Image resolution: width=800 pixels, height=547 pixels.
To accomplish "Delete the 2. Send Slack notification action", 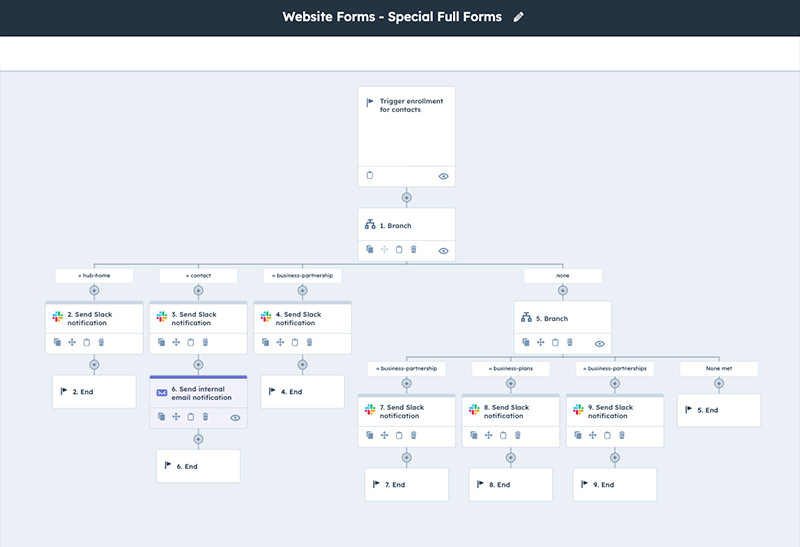I will (x=101, y=342).
